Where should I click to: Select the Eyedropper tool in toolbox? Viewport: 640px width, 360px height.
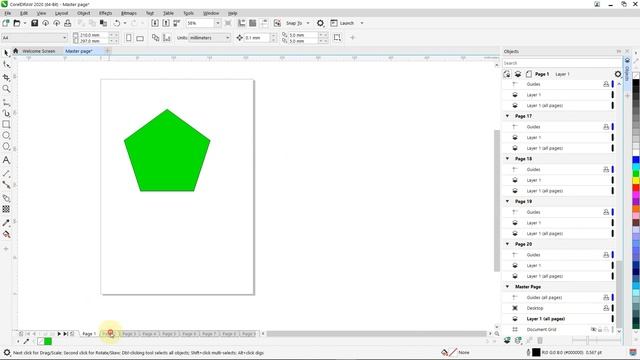click(x=6, y=223)
